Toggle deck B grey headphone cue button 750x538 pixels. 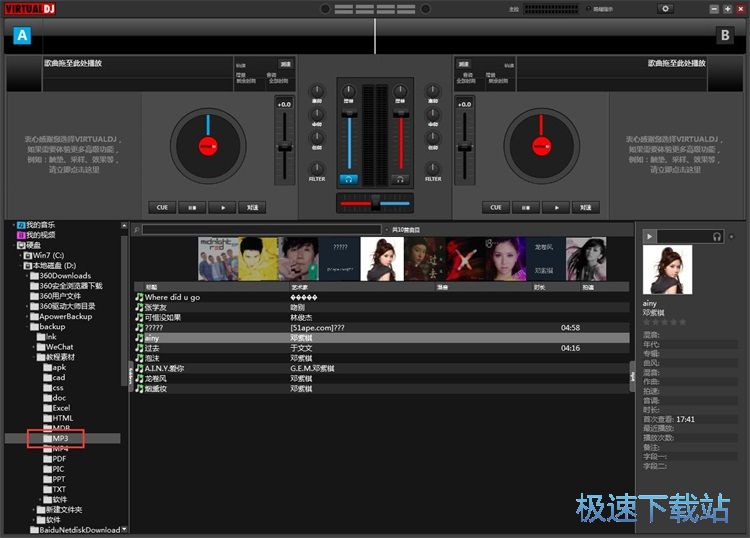(400, 179)
